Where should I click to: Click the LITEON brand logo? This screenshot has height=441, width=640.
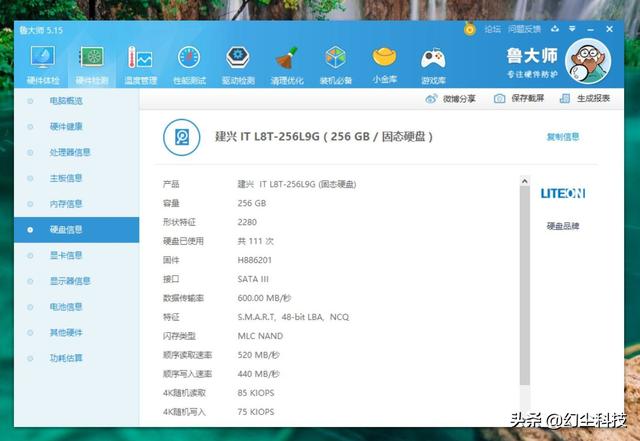pyautogui.click(x=563, y=193)
